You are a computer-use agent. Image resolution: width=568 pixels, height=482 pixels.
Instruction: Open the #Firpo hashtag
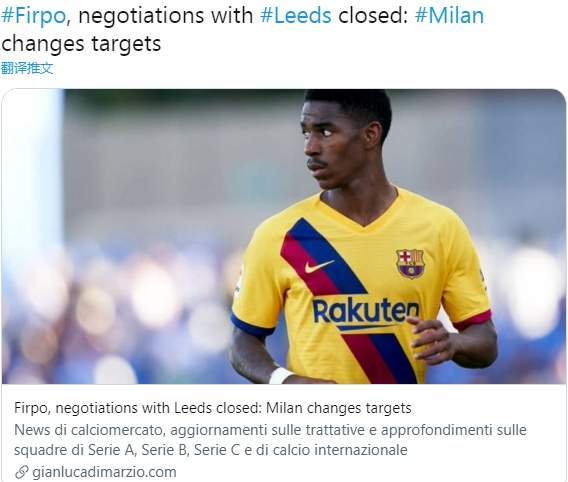tap(34, 16)
